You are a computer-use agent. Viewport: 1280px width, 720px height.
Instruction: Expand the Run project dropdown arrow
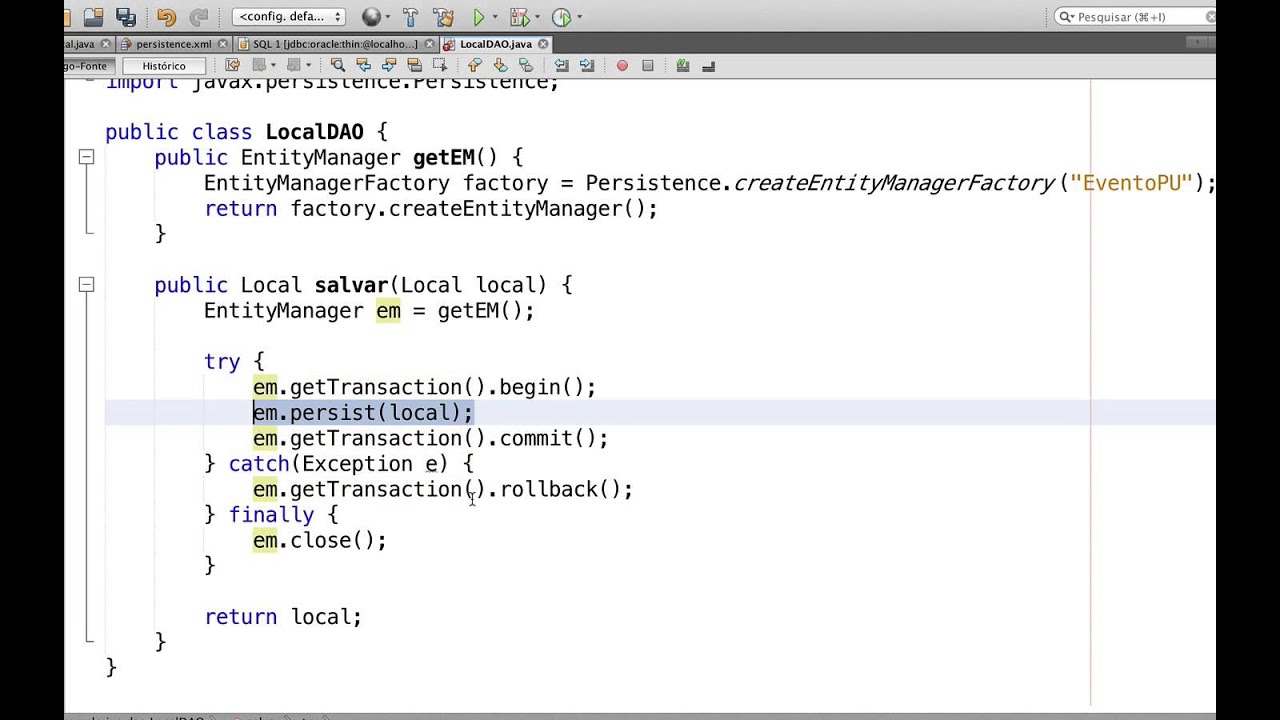(x=494, y=17)
